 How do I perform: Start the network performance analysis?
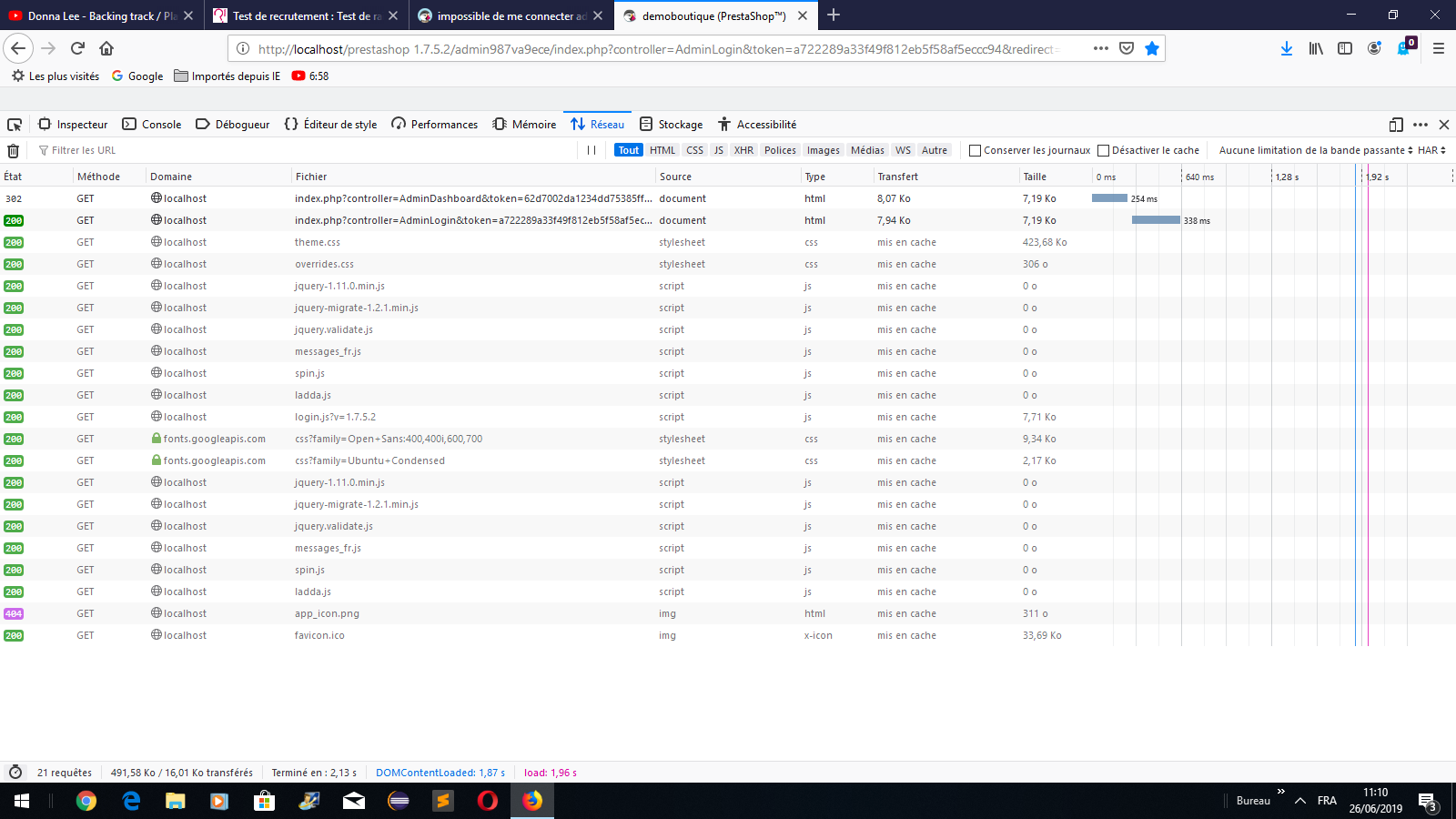(x=15, y=773)
